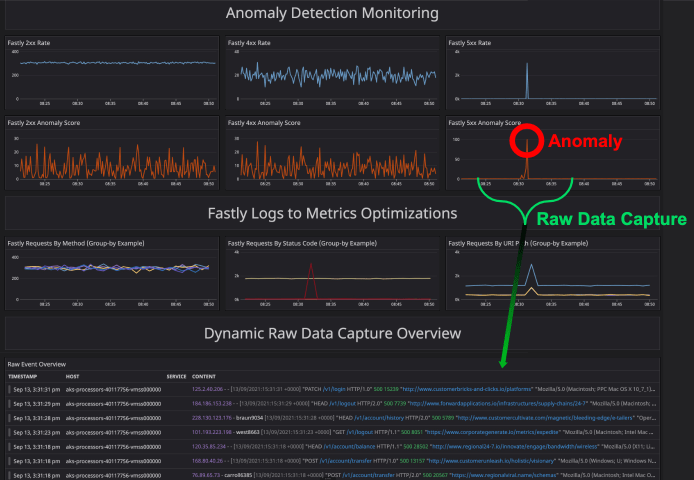Click the red anomaly circle marker
Screen dimensions: 694x480
pyautogui.click(x=525, y=141)
